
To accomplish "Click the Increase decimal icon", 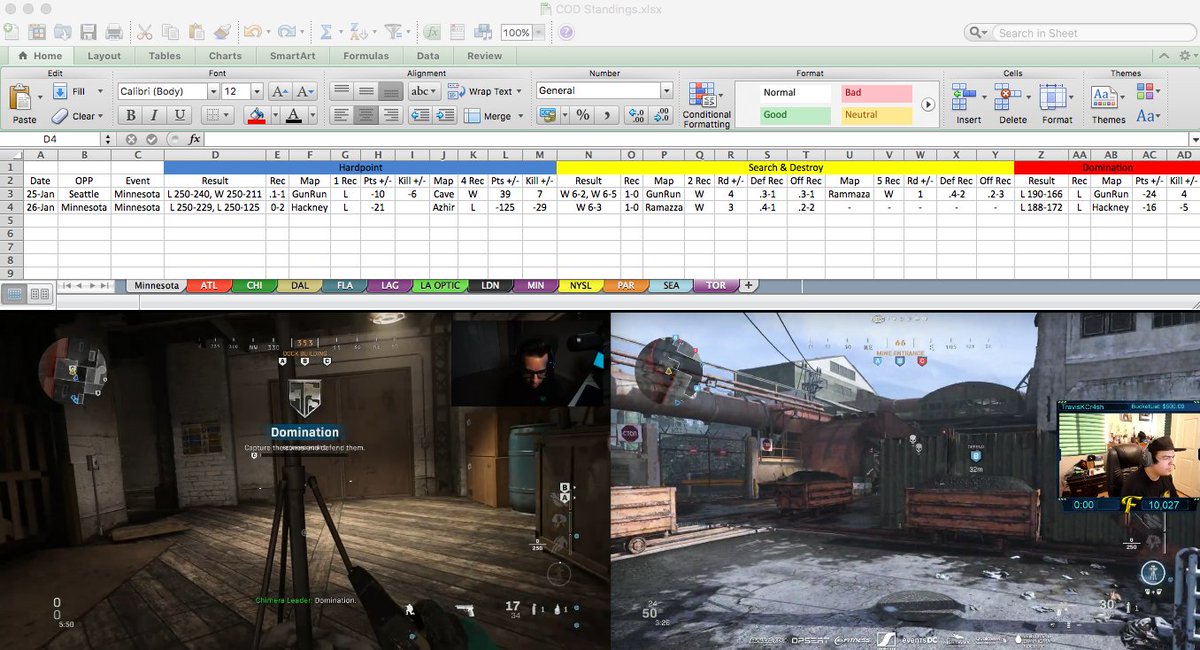I will (635, 116).
